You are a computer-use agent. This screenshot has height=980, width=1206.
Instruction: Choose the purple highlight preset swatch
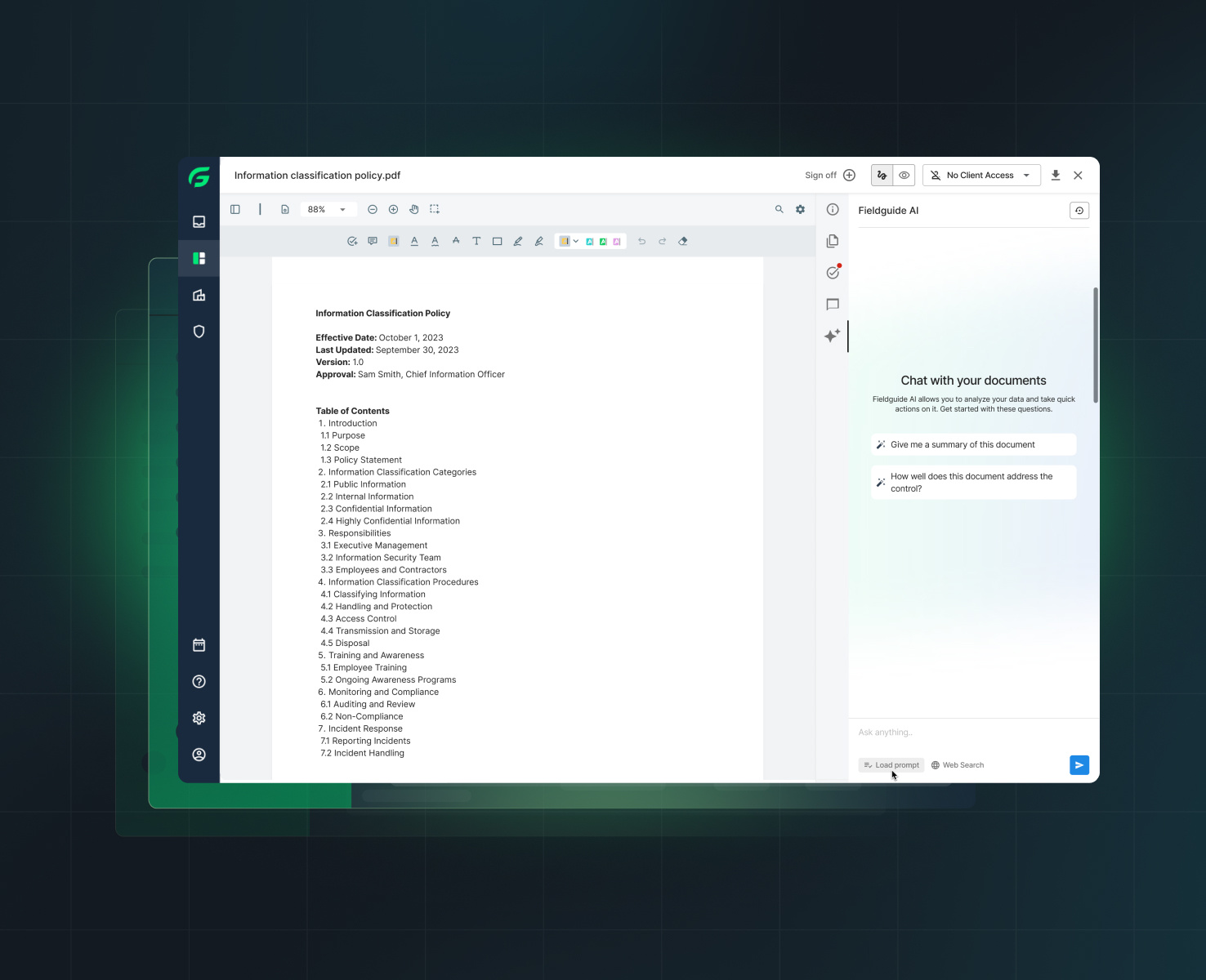617,241
